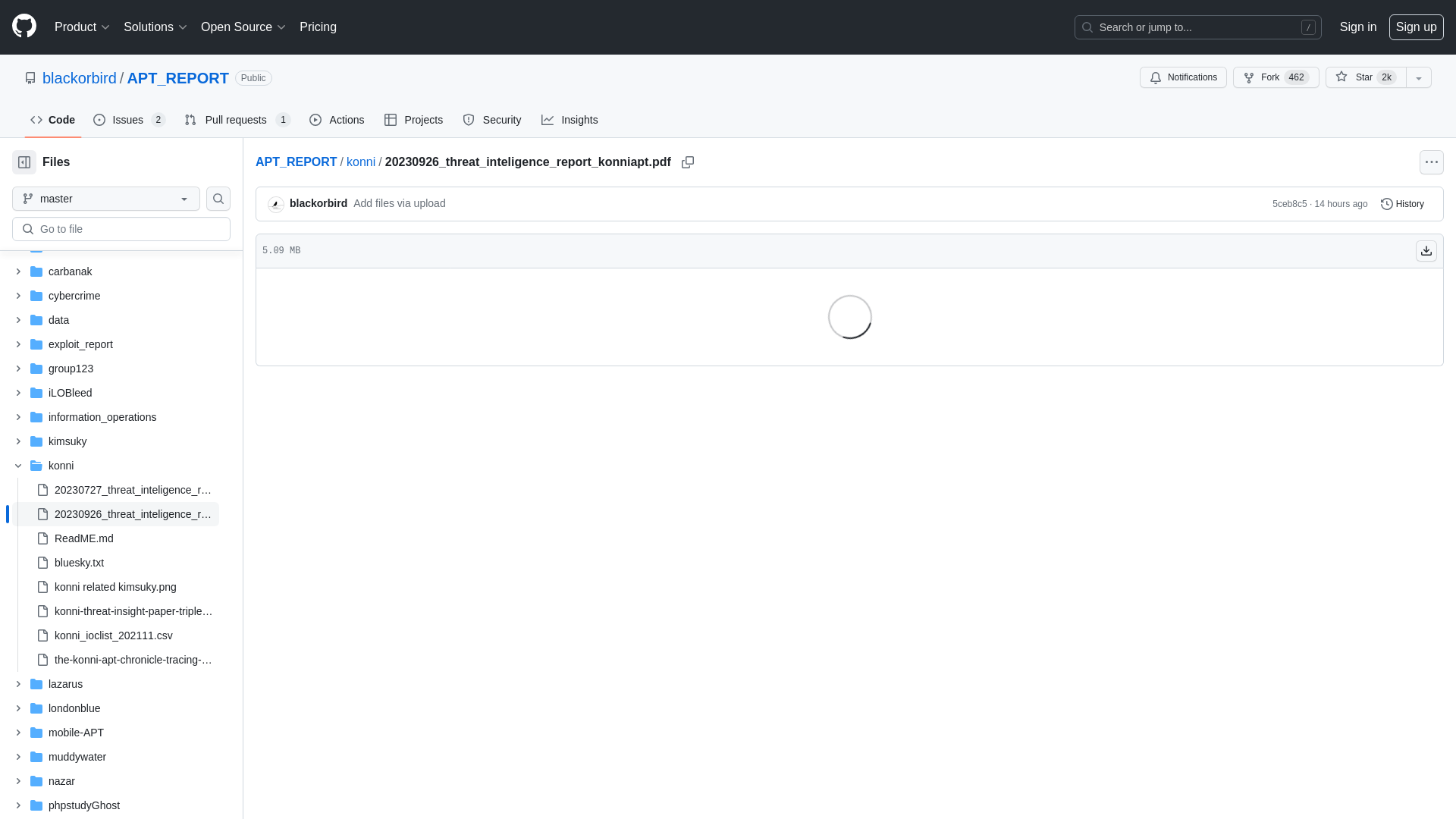Open the more file actions menu
This screenshot has height=819, width=1456.
point(1432,162)
